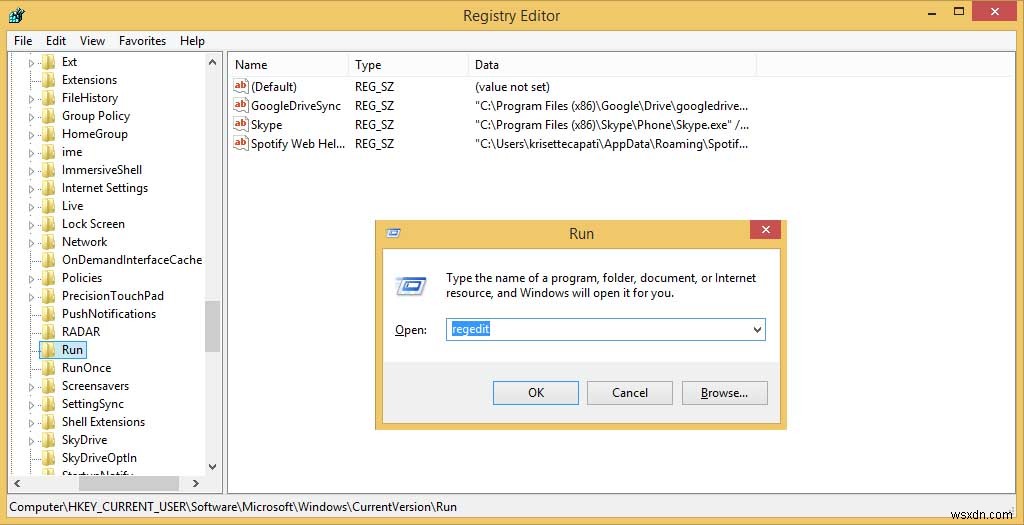The image size is (1024, 525).
Task: Expand the FileHistory tree node
Action: pos(31,99)
